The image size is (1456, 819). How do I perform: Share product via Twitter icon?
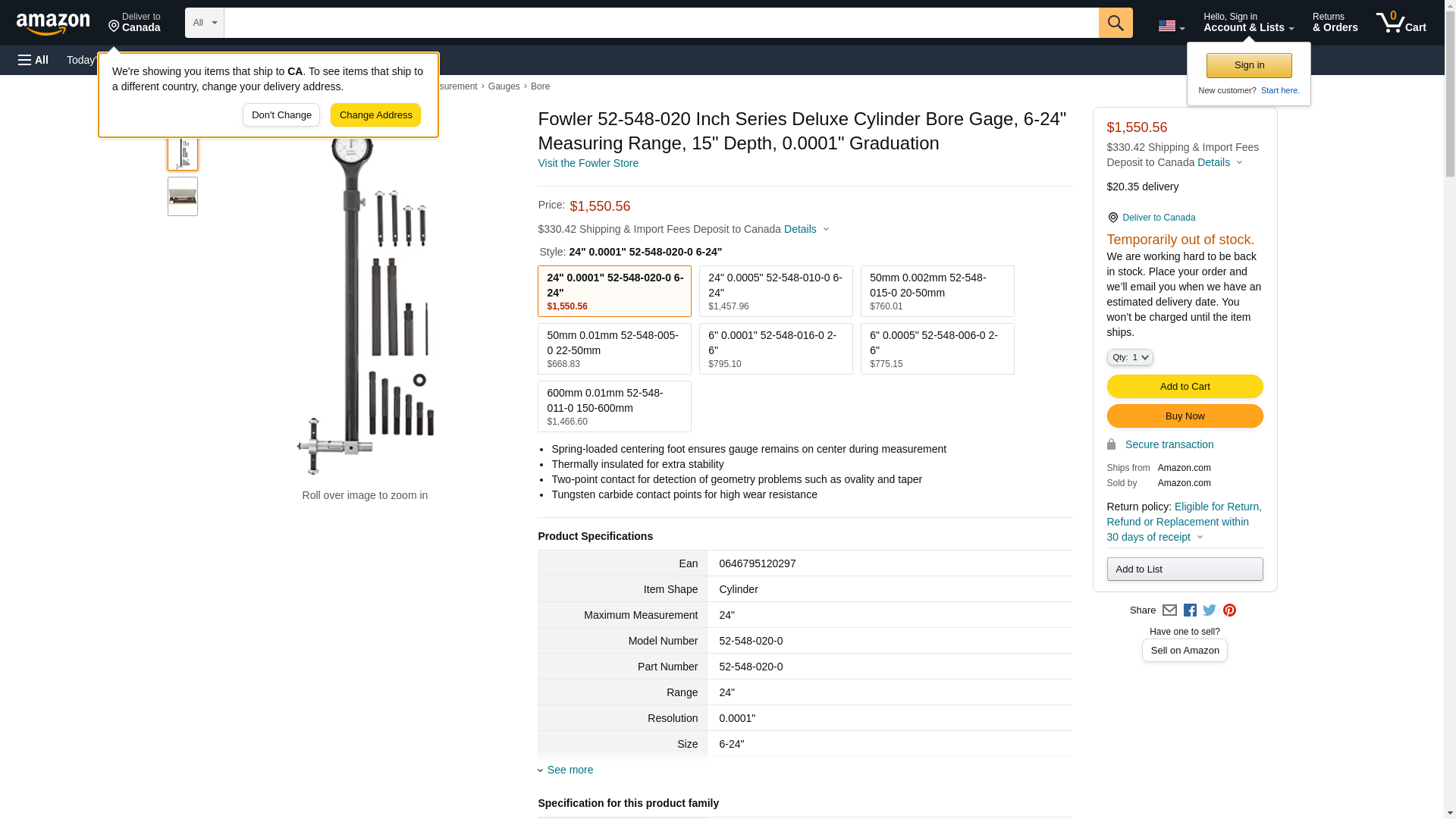point(1209,610)
